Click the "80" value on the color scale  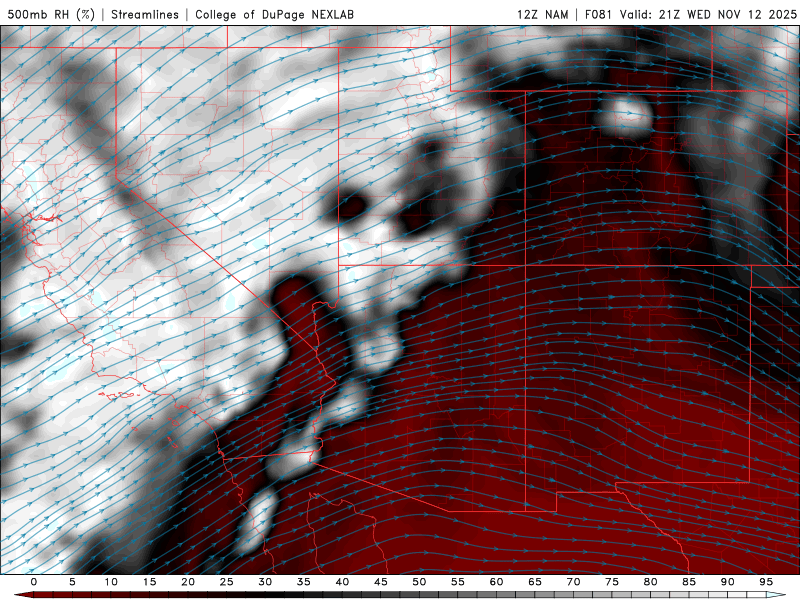(x=650, y=582)
